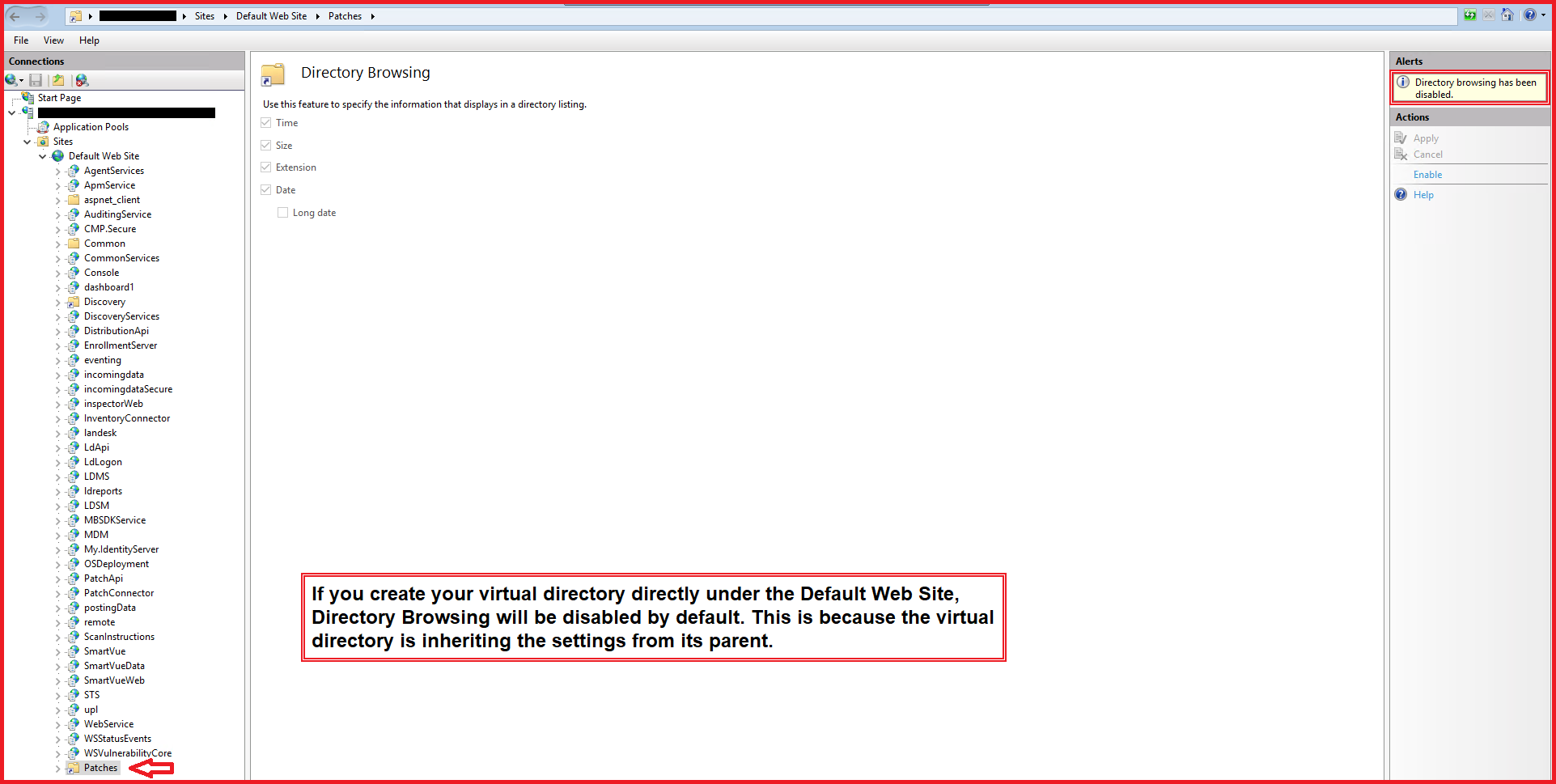
Task: Click the blue Help question-mark icon in top bar
Action: pyautogui.click(x=1529, y=15)
